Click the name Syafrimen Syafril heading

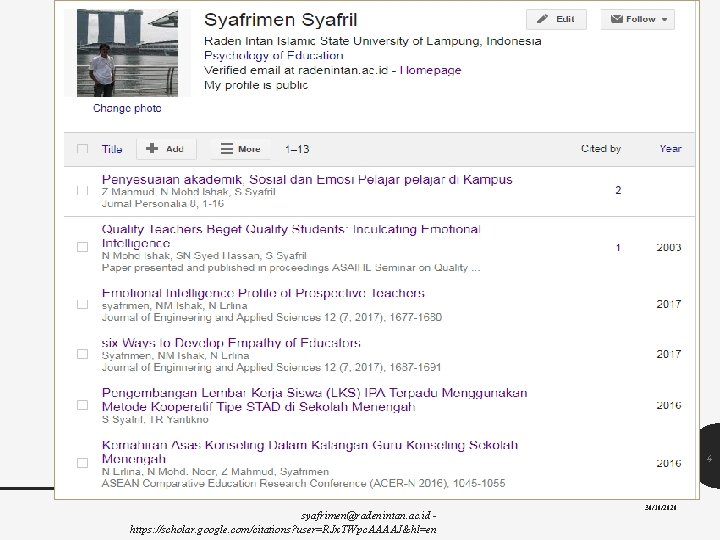[x=281, y=20]
